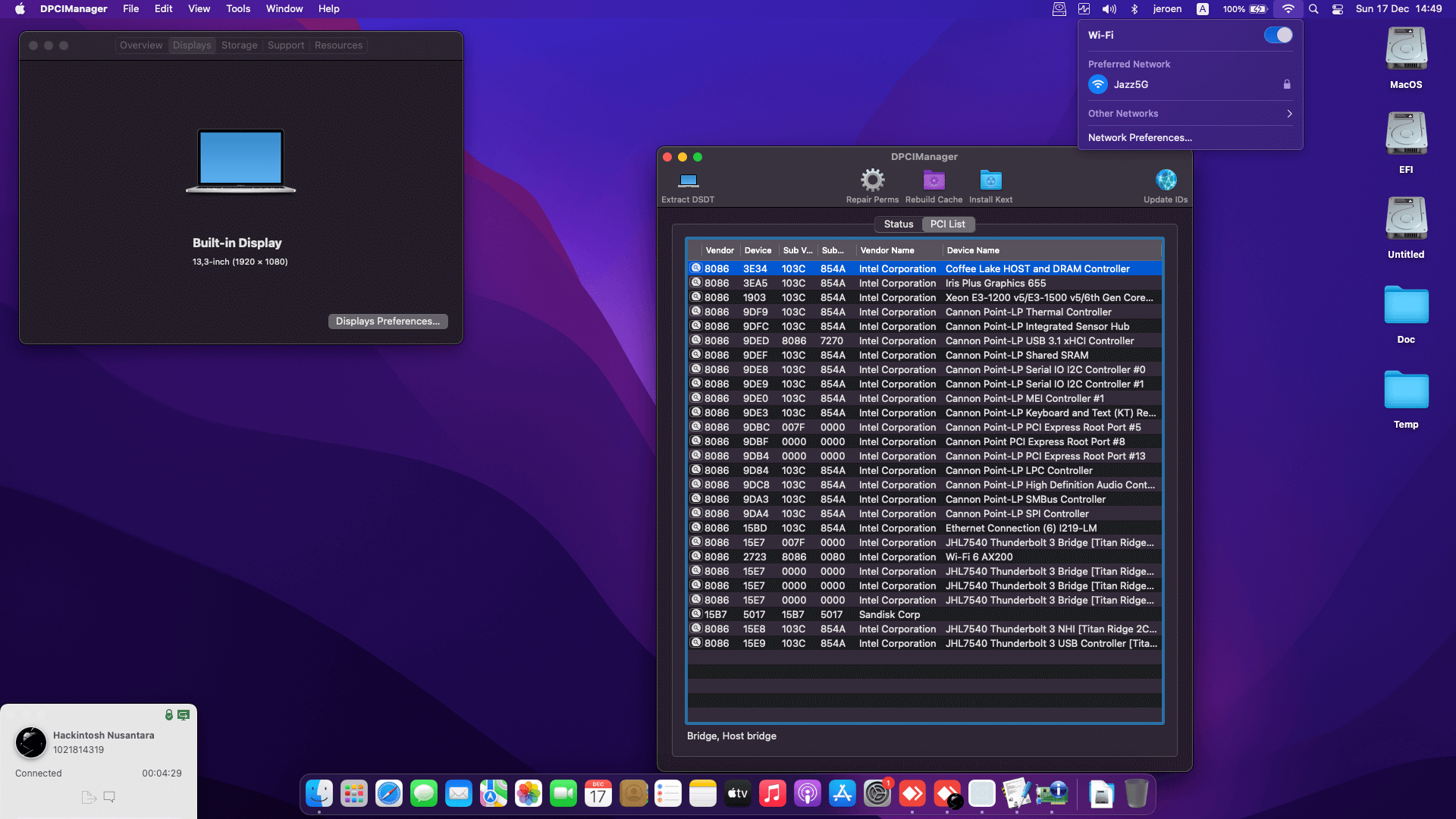
Task: Open the App Store from the Dock
Action: [x=843, y=794]
